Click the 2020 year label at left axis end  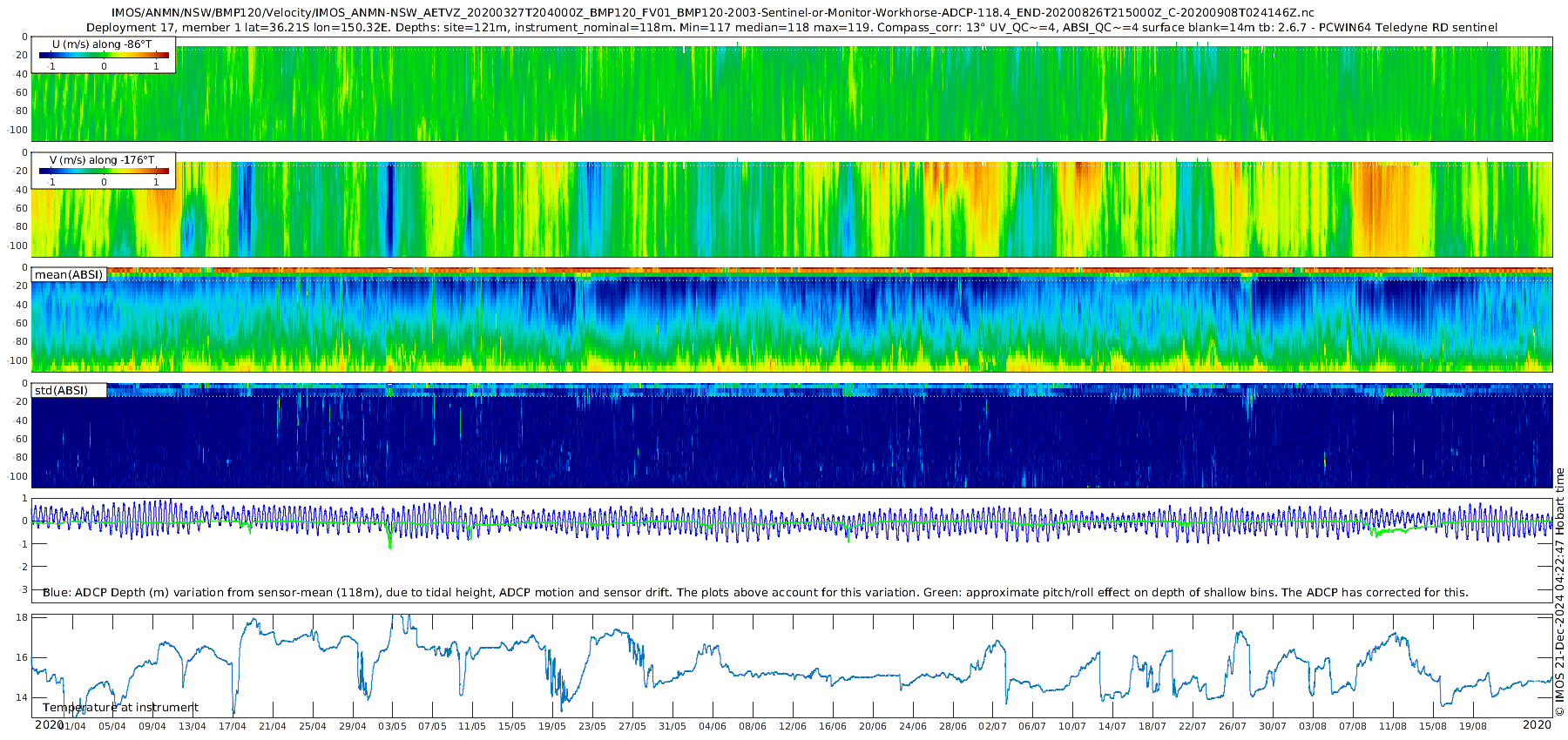click(49, 725)
